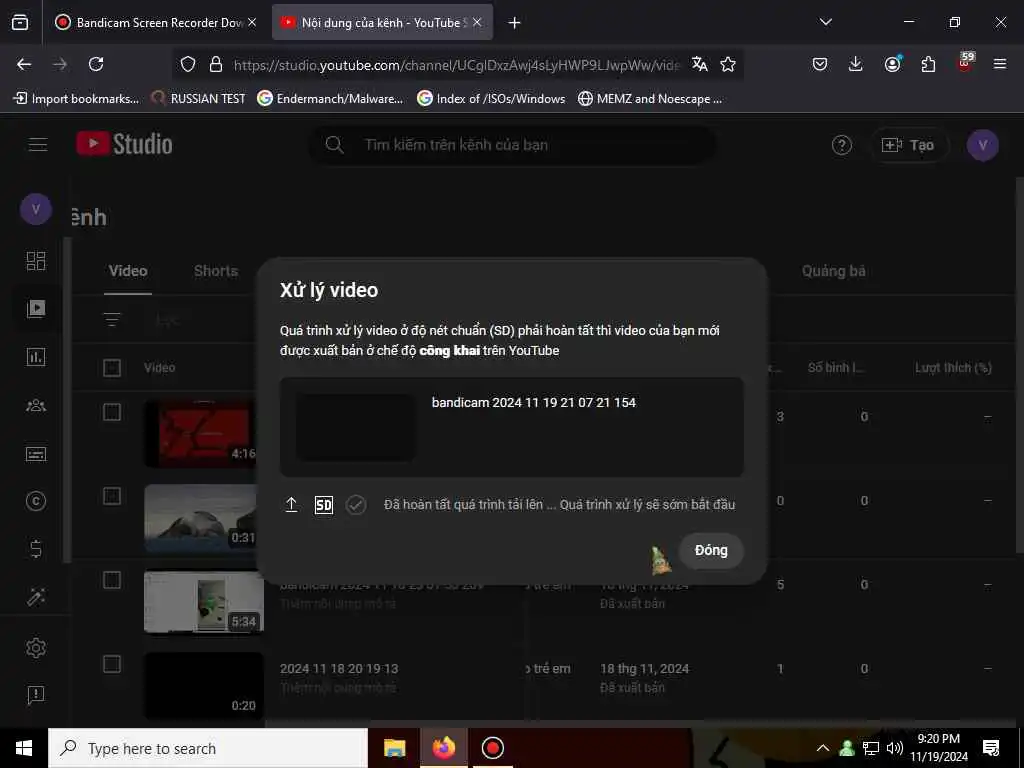Open the 0:31 video thumbnail
The image size is (1024, 768).
tap(200, 518)
